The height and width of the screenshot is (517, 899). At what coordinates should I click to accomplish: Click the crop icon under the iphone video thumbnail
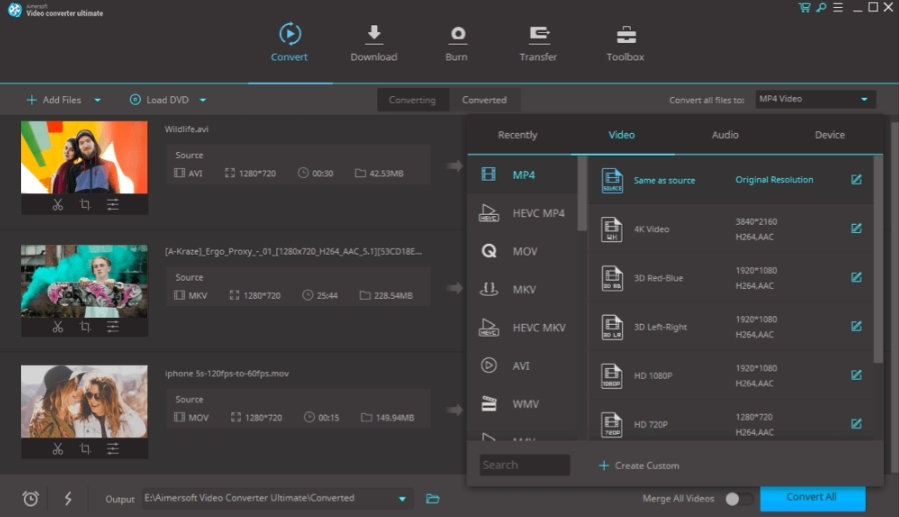pos(85,448)
